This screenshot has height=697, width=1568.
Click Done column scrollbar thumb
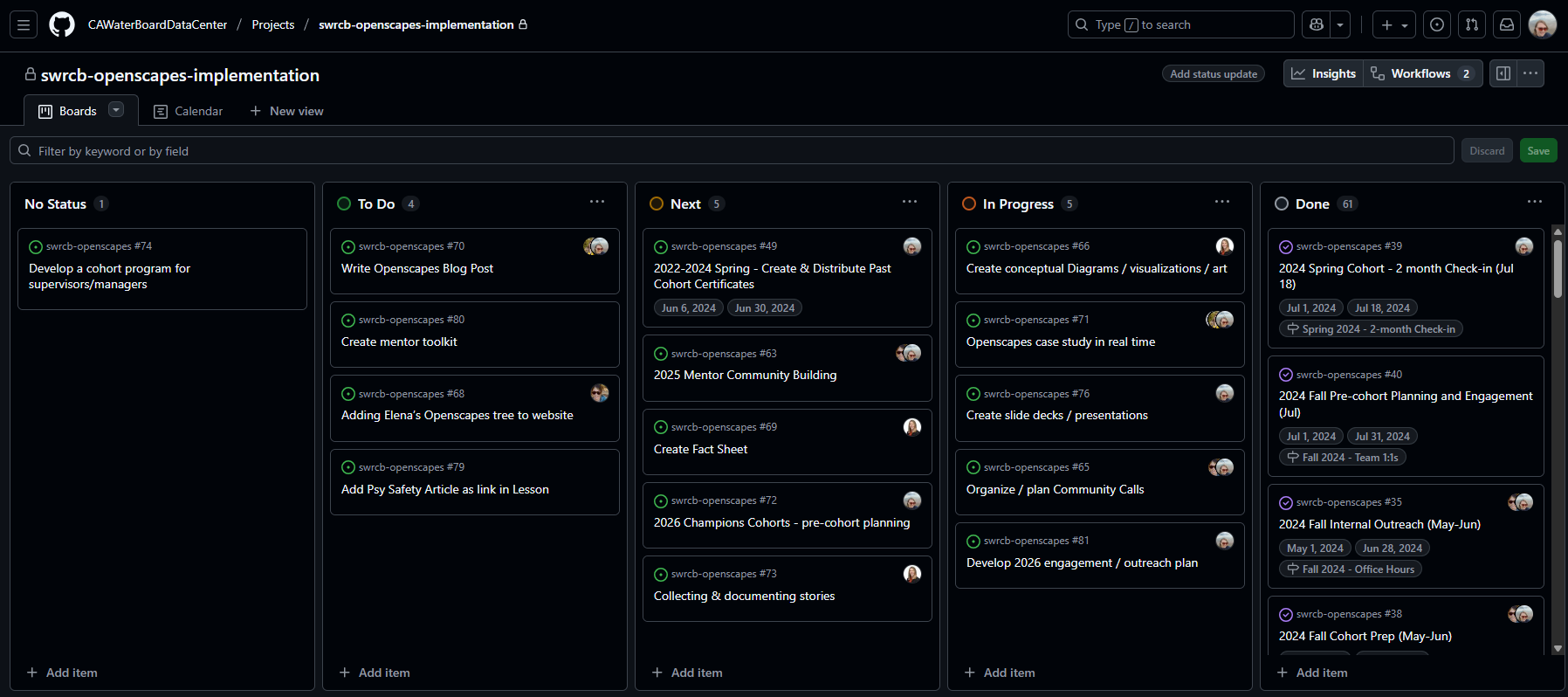click(1558, 270)
